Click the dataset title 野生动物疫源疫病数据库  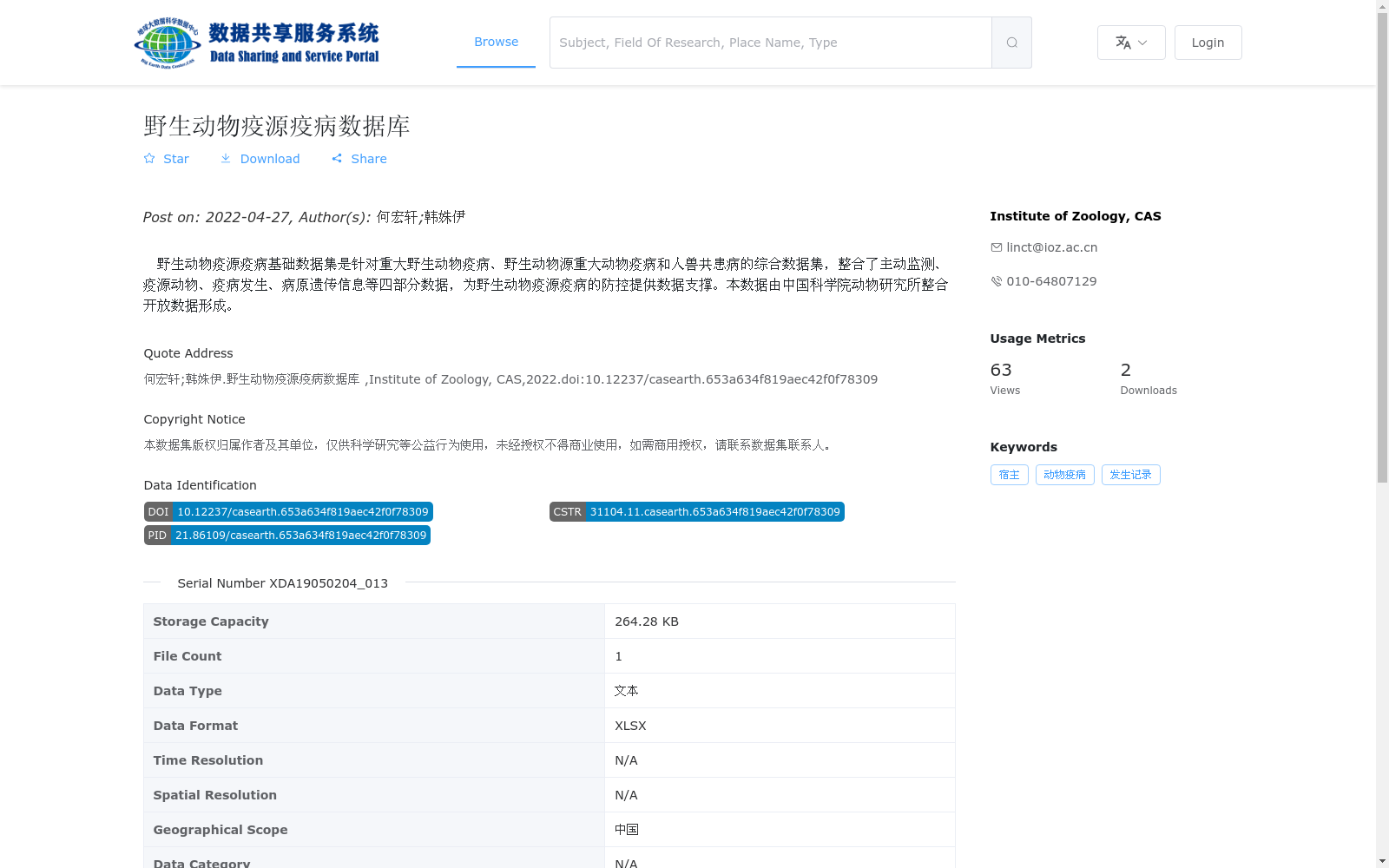coord(277,126)
